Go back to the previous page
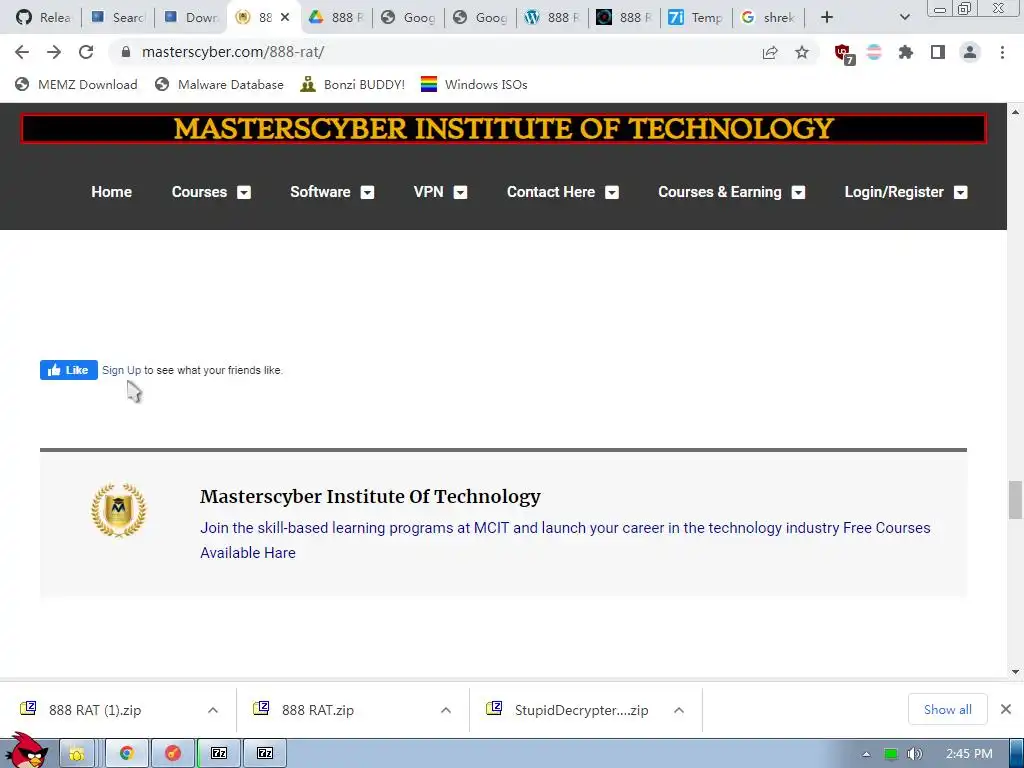Viewport: 1024px width, 768px height. coord(22,52)
